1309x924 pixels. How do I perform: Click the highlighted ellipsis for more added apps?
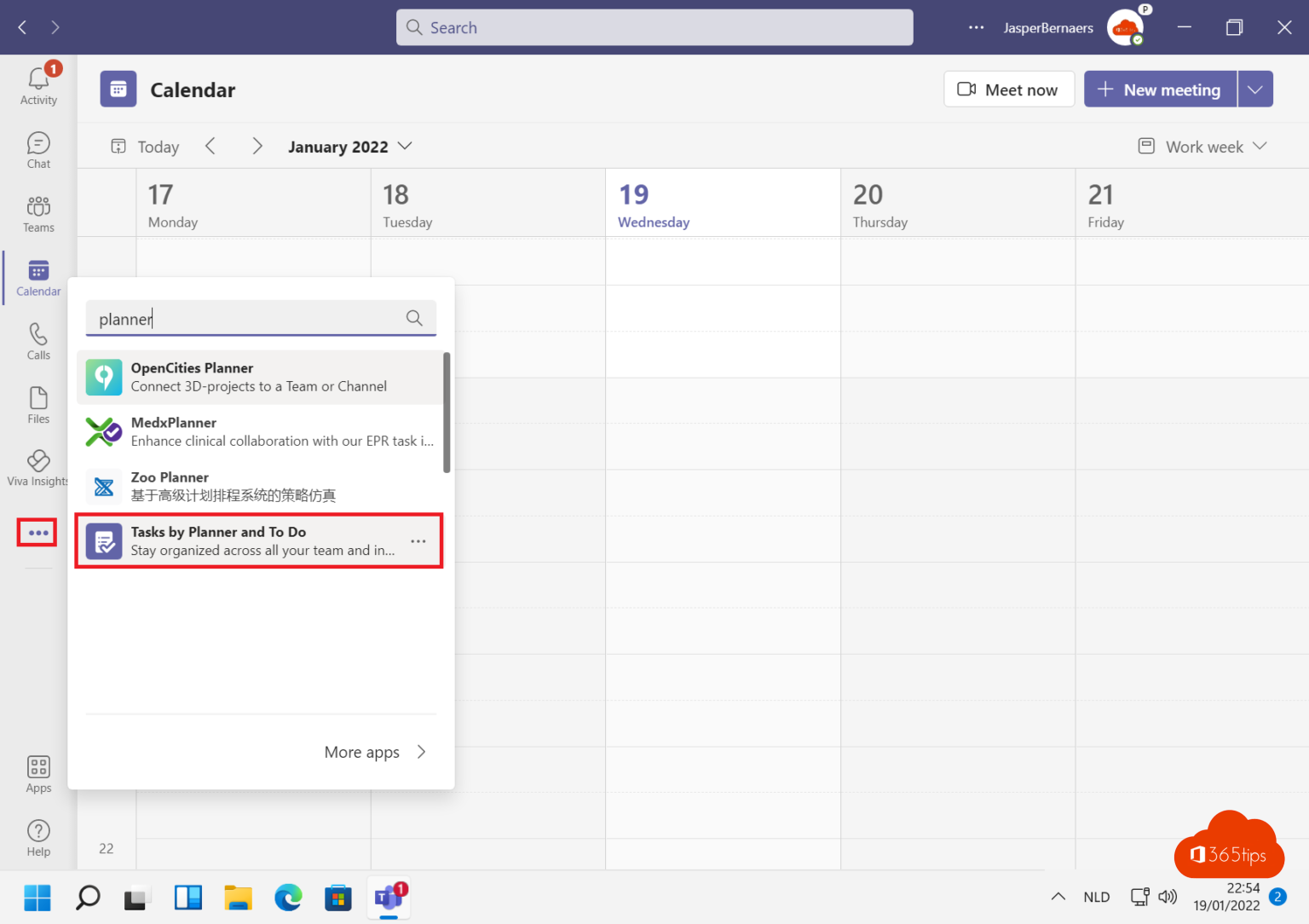pos(37,531)
